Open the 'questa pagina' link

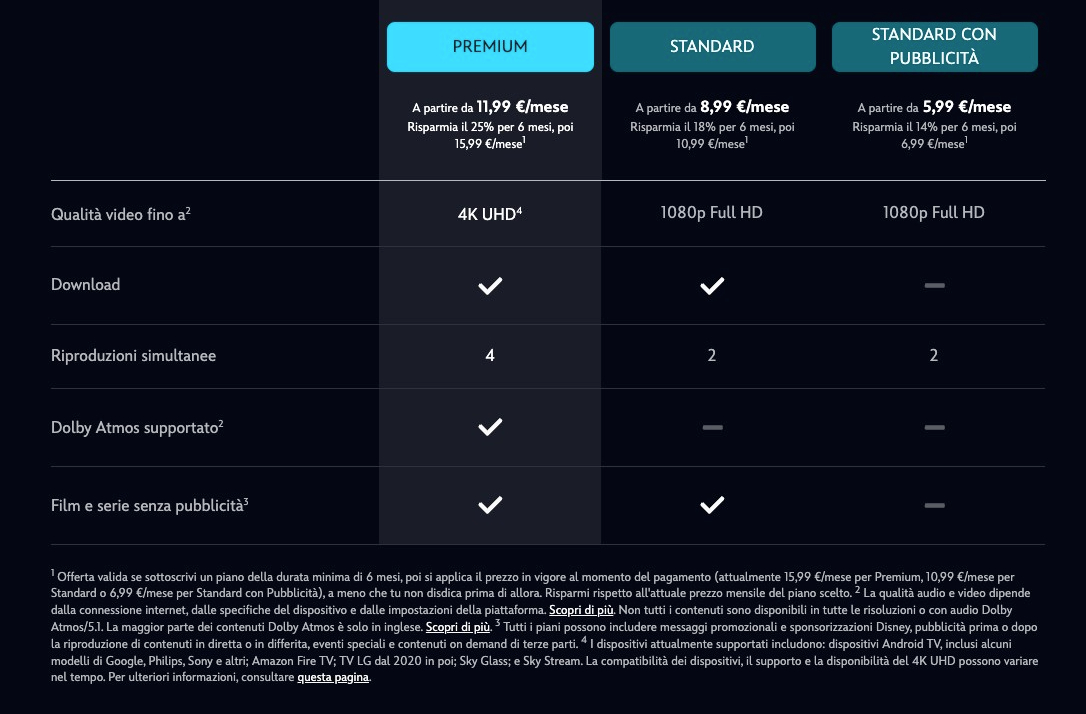coord(333,677)
